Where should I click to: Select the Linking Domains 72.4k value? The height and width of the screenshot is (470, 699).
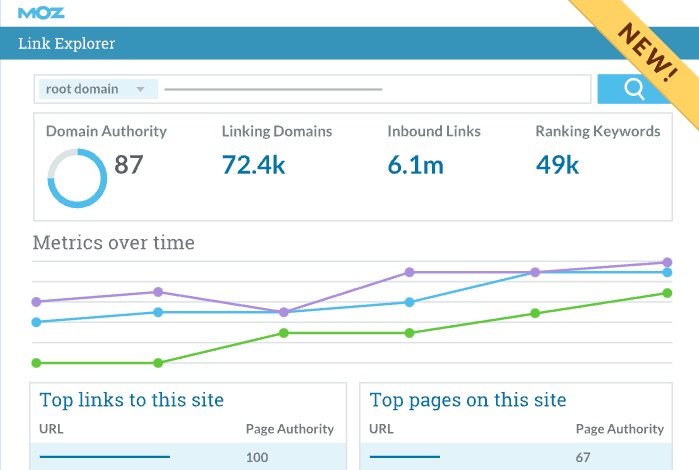254,165
